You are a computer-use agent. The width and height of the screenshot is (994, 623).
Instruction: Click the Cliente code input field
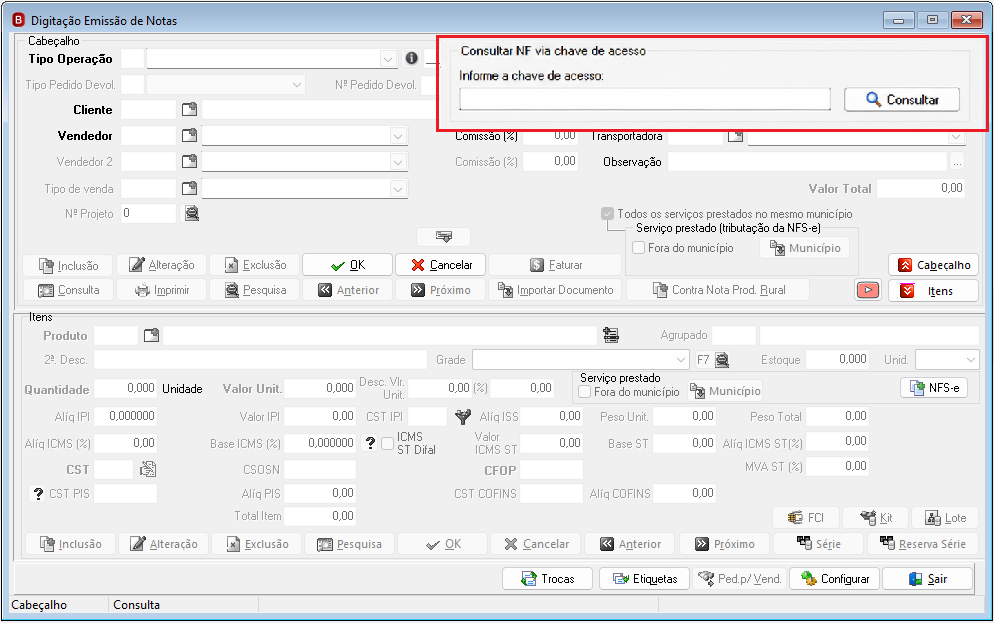pyautogui.click(x=148, y=110)
